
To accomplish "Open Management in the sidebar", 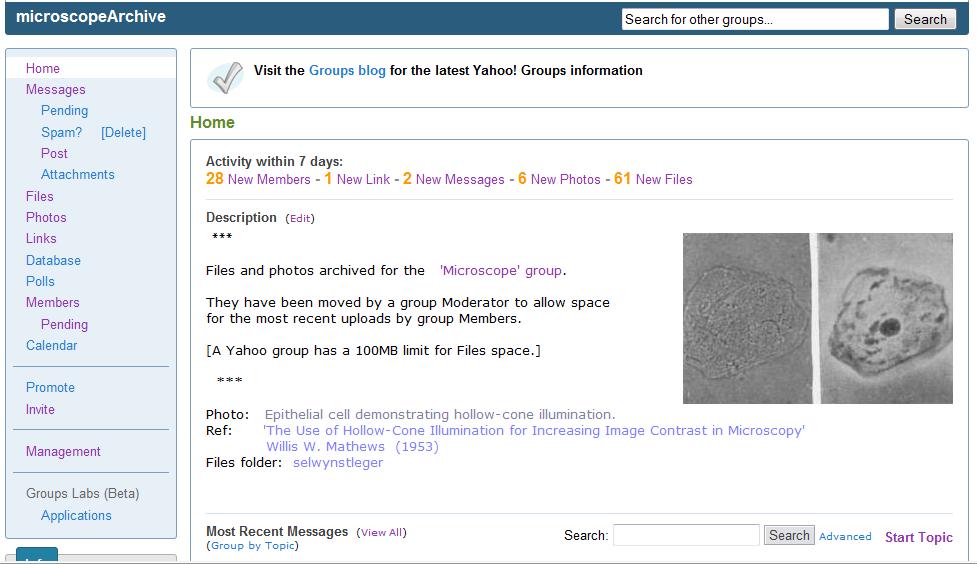I will (63, 451).
